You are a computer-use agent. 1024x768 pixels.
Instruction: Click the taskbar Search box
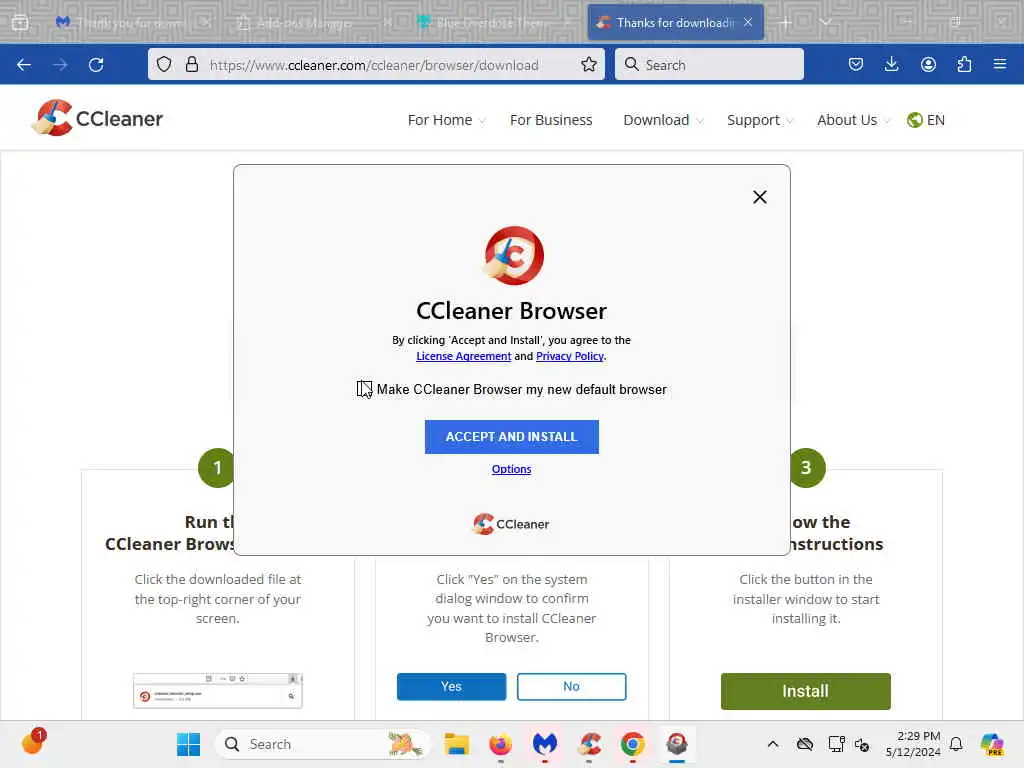point(323,744)
